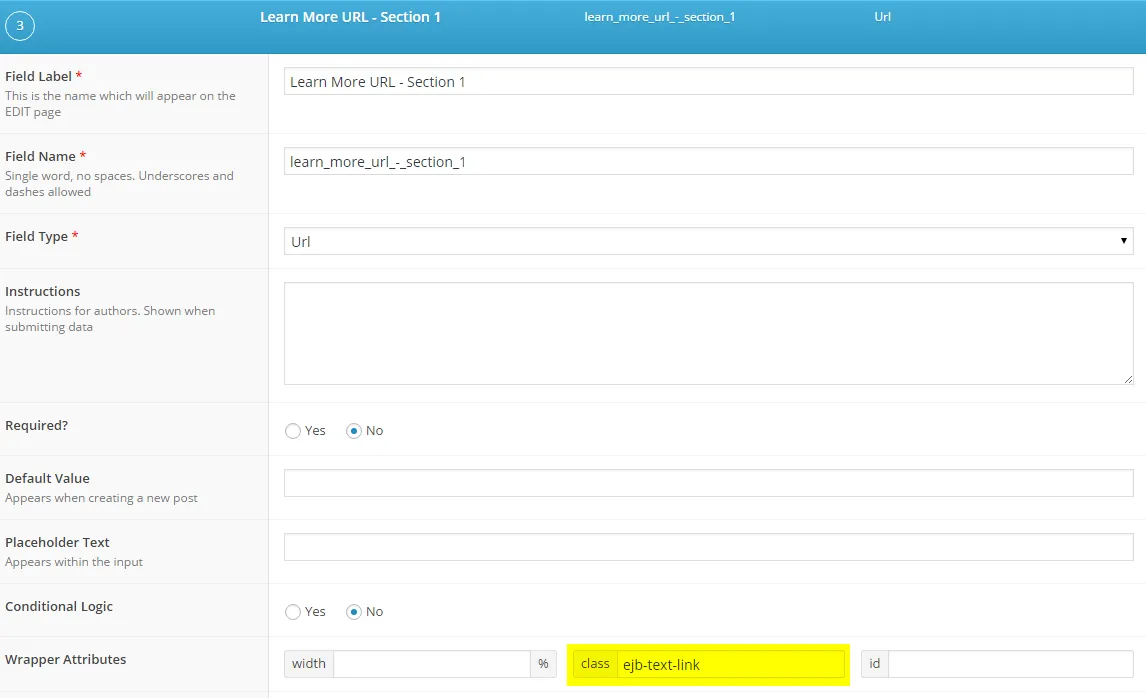The height and width of the screenshot is (698, 1146).
Task: Click the Instructions heading
Action: [x=42, y=291]
